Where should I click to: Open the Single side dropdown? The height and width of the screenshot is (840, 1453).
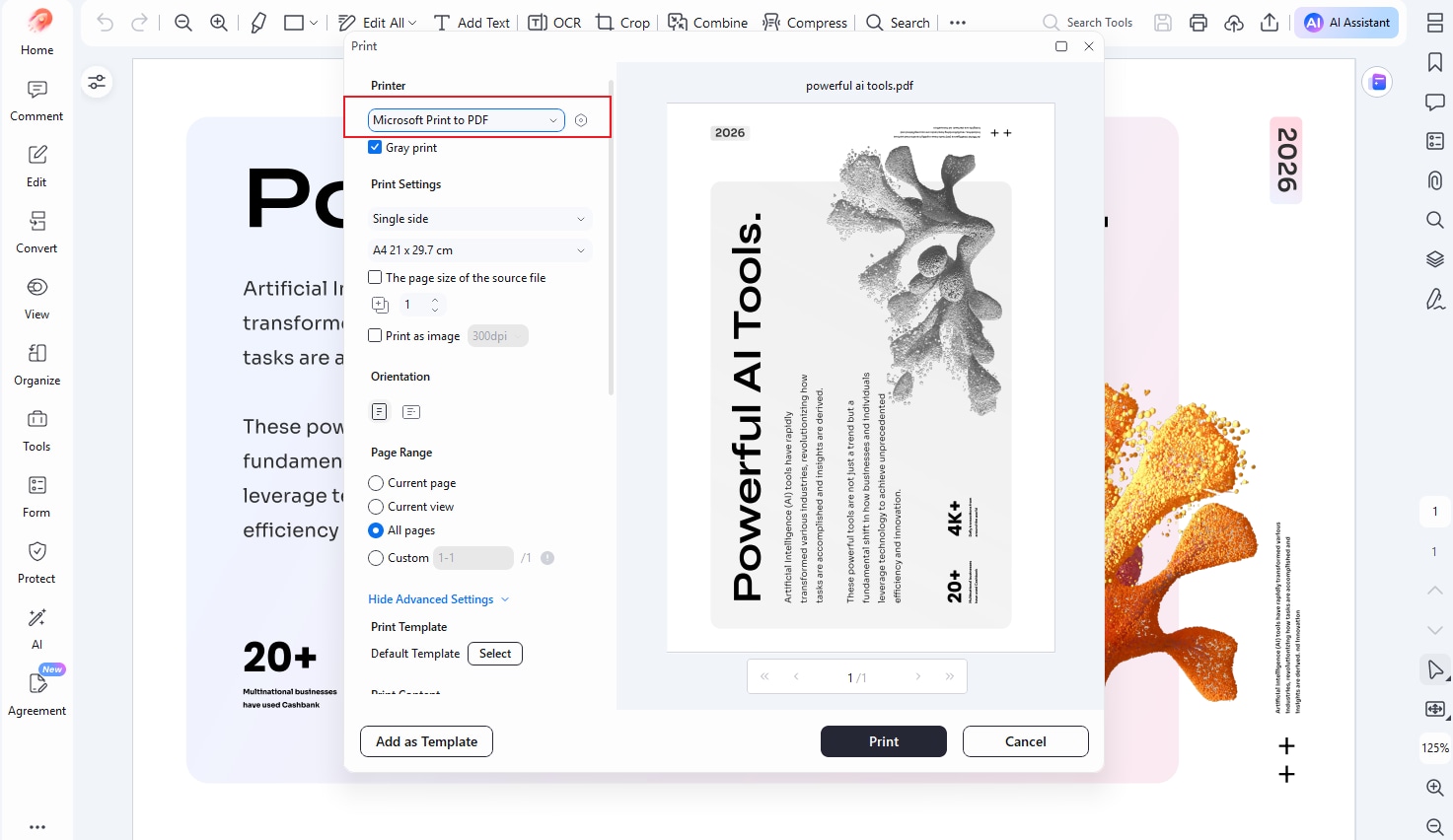(479, 219)
